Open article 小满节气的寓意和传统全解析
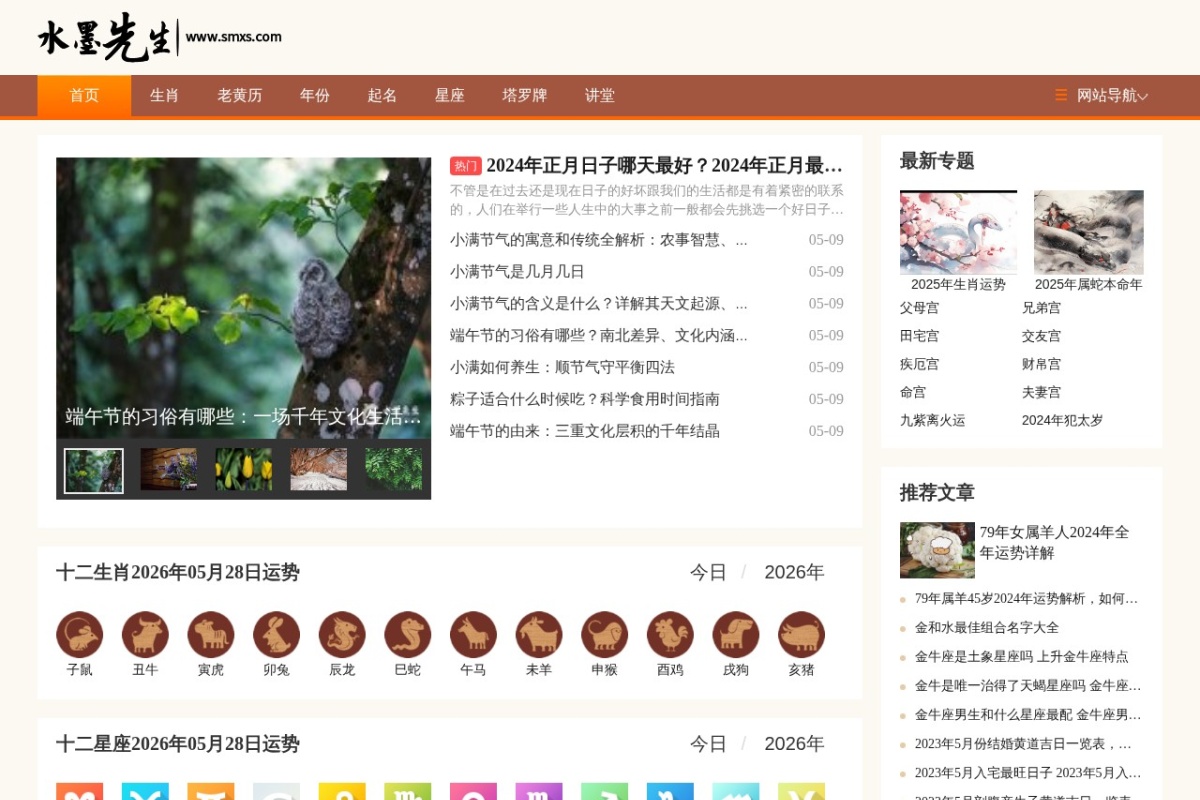The height and width of the screenshot is (800, 1200). [599, 240]
